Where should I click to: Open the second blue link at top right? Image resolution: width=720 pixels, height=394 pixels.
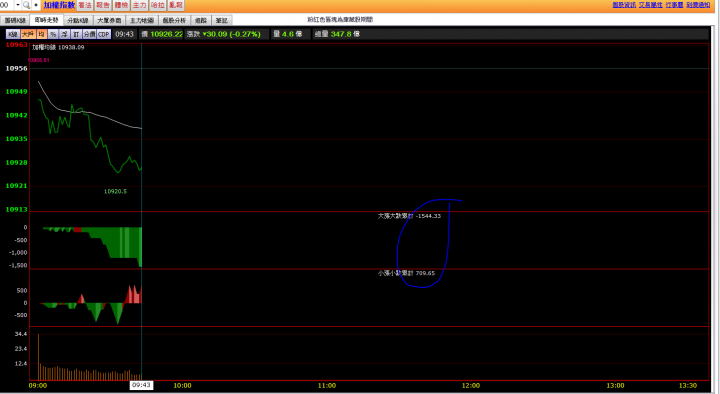click(x=651, y=5)
